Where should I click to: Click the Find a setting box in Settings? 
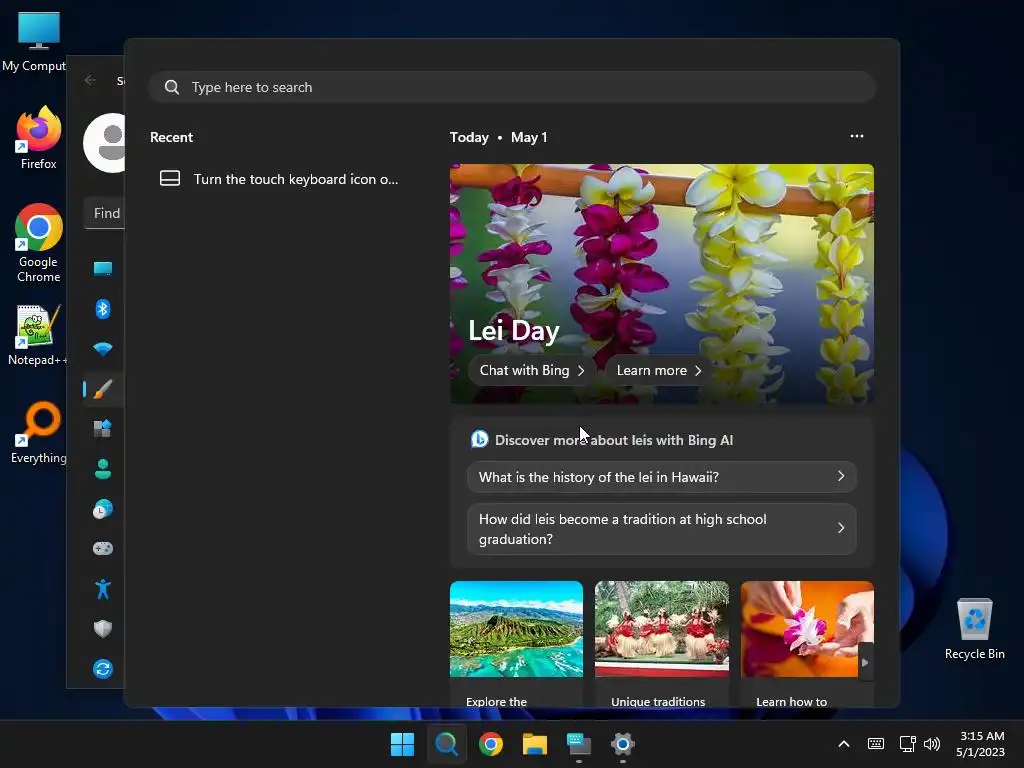[x=104, y=213]
